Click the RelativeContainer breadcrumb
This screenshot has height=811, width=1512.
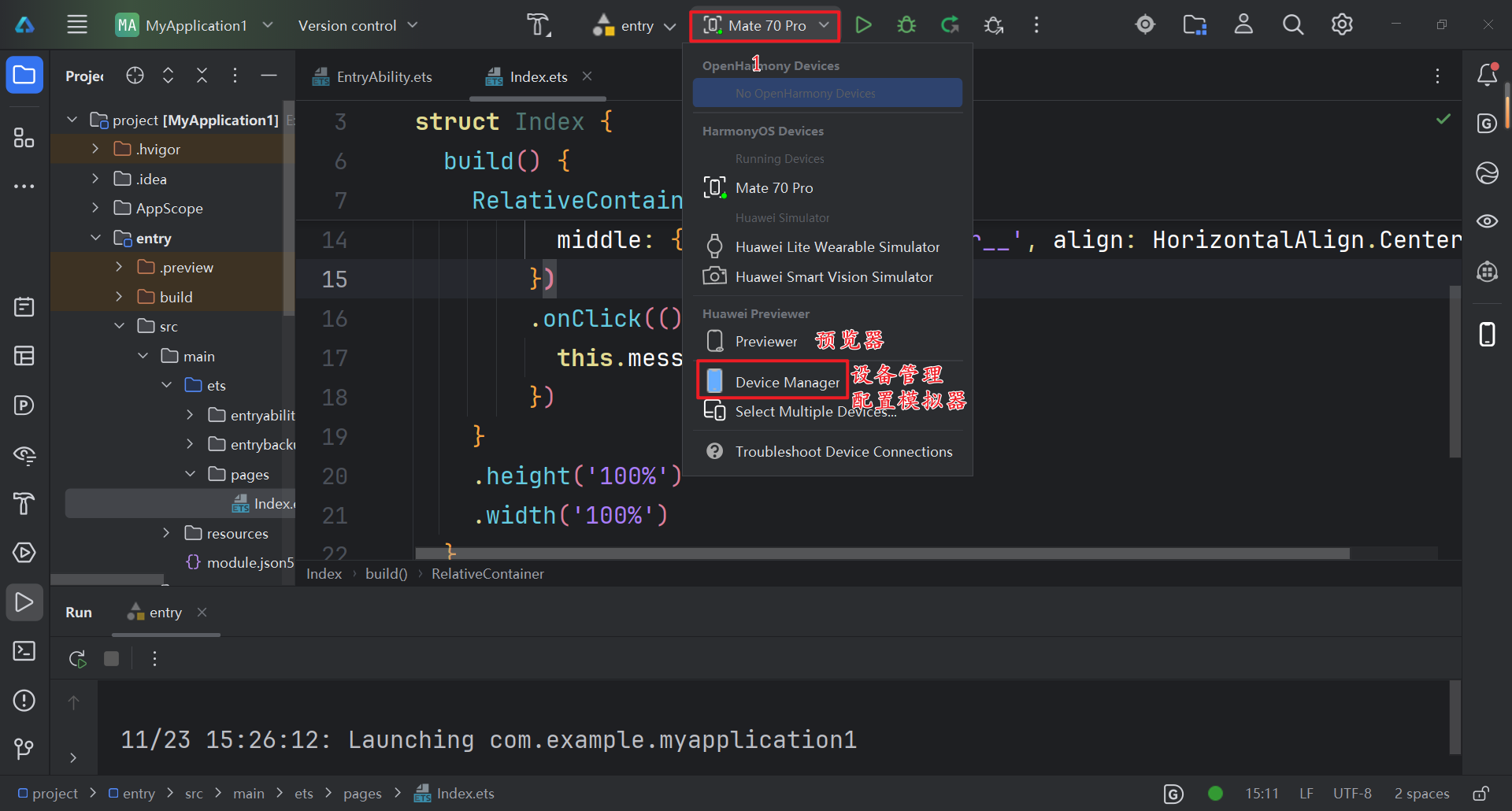(x=487, y=574)
